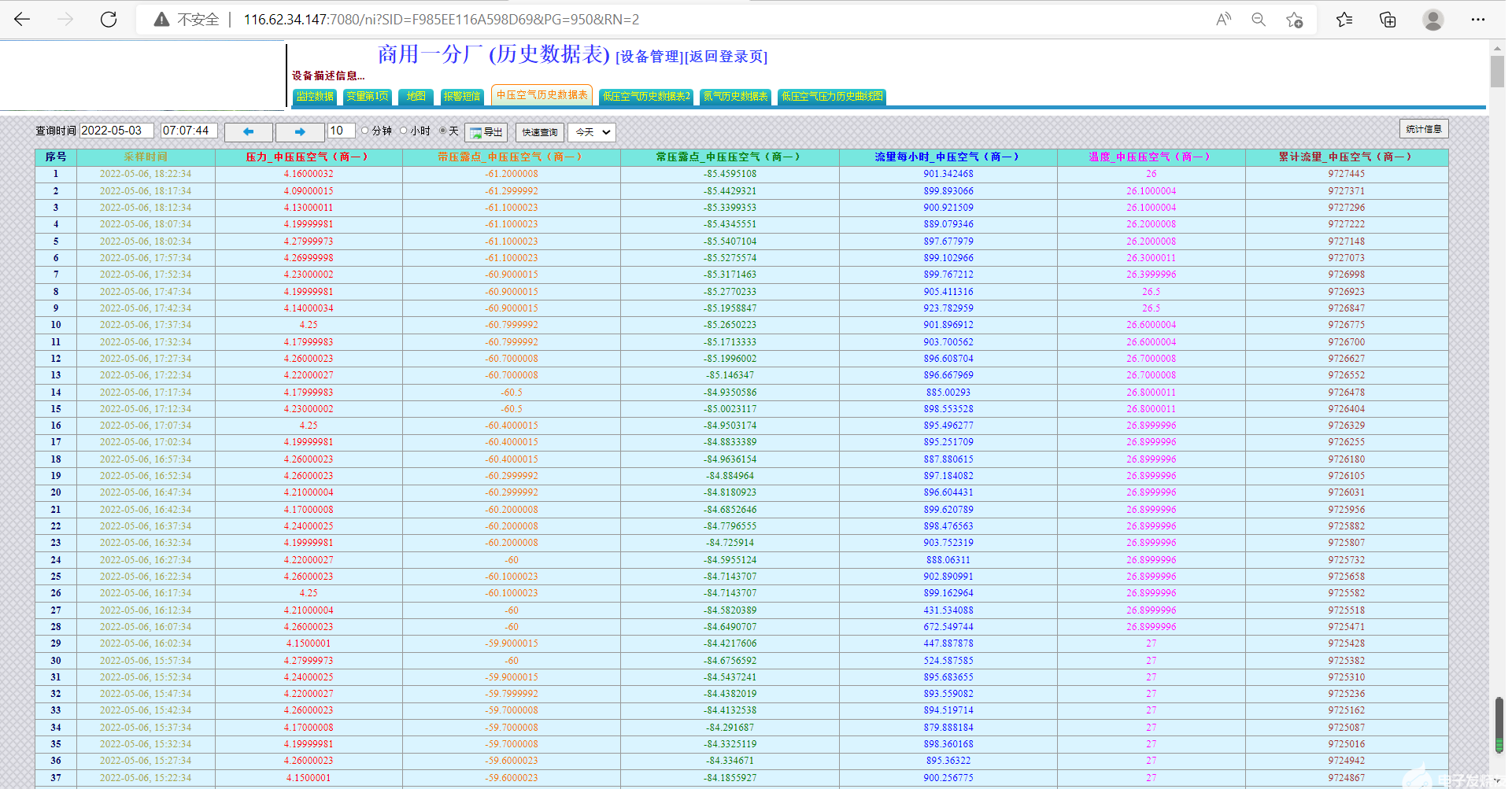This screenshot has height=800, width=1512.
Task: Open the 监控数据 tab
Action: pos(315,96)
